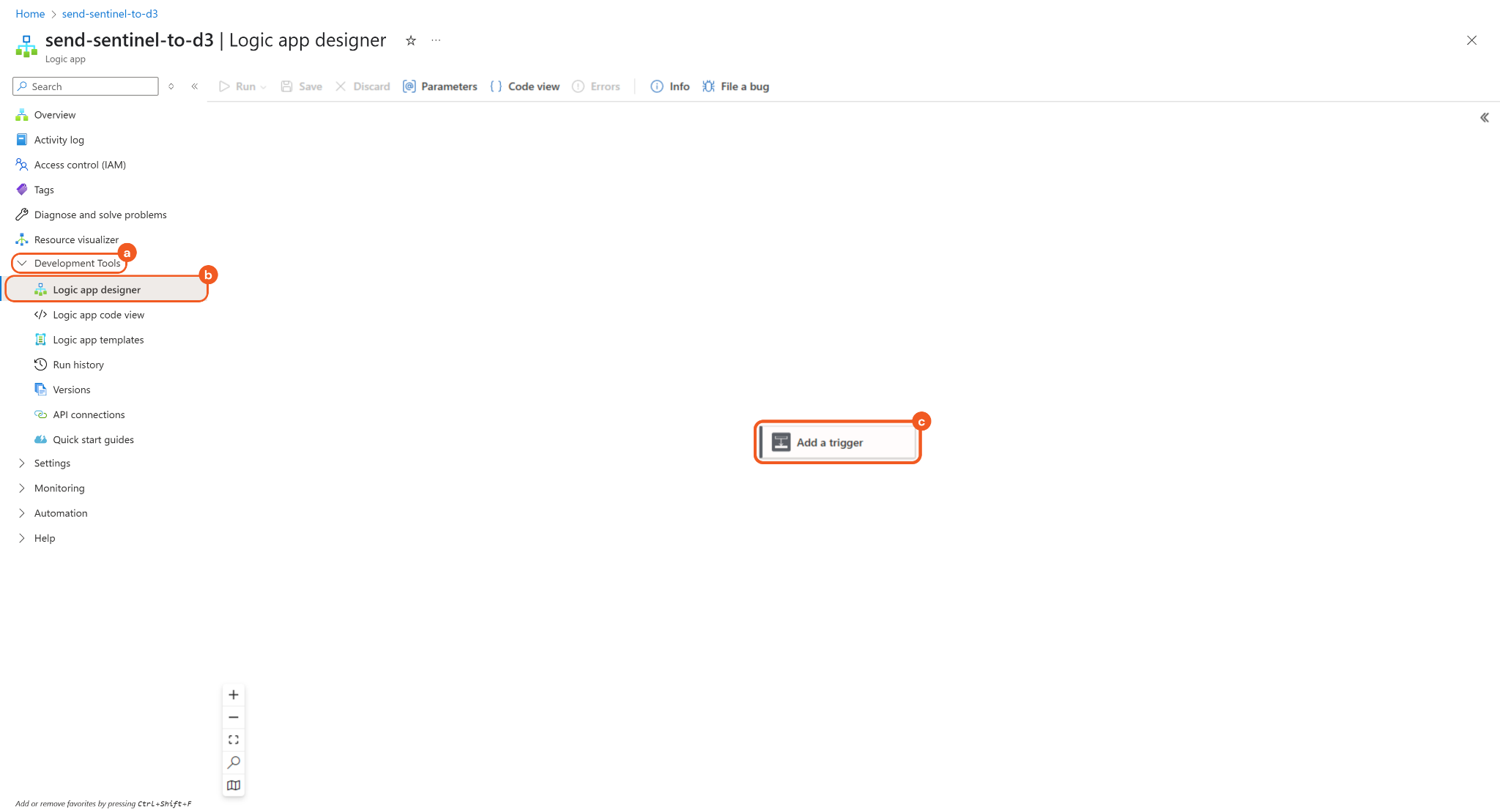Open API connections menu item

(89, 414)
